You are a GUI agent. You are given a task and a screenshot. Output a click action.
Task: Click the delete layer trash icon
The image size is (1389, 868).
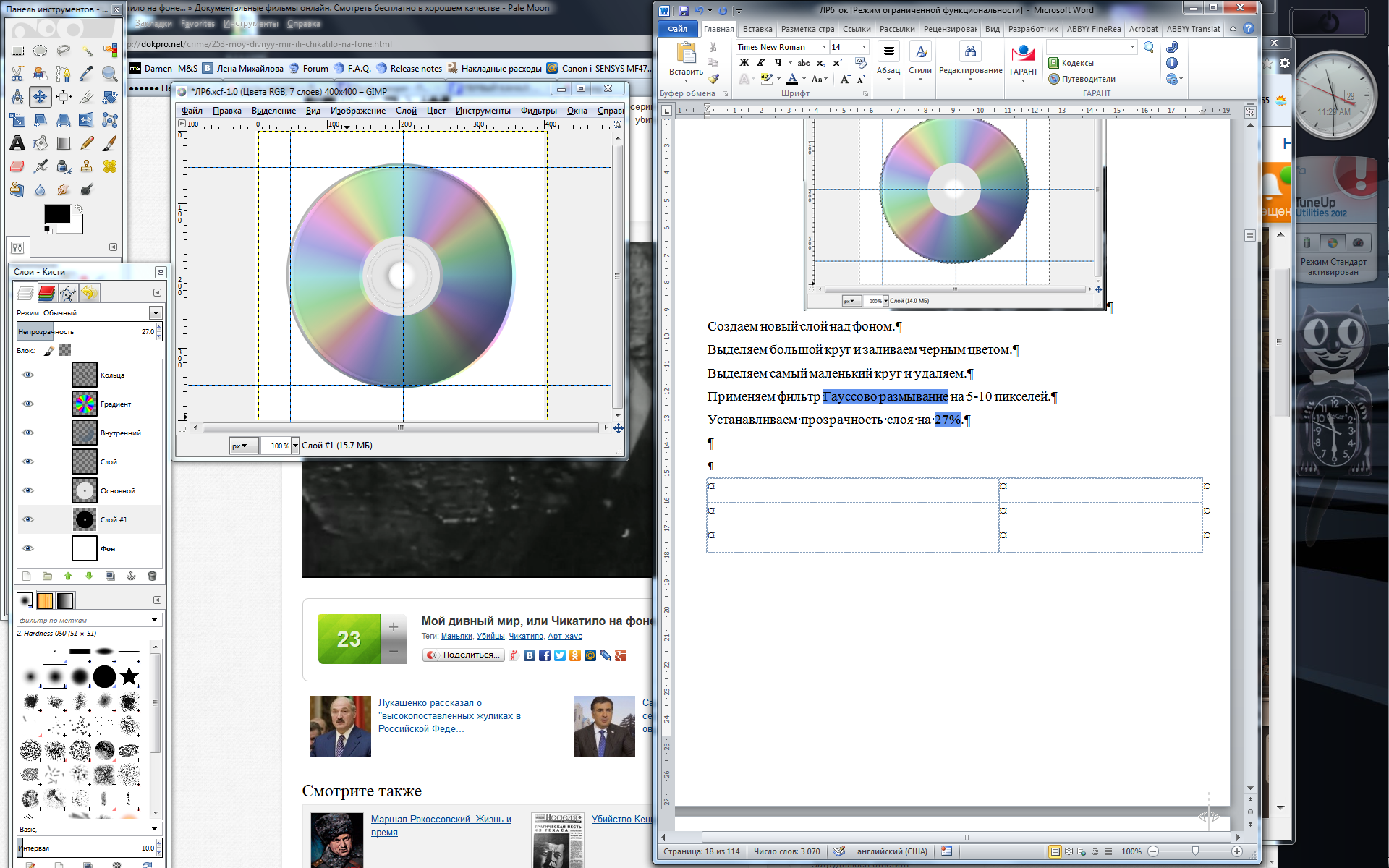(152, 576)
